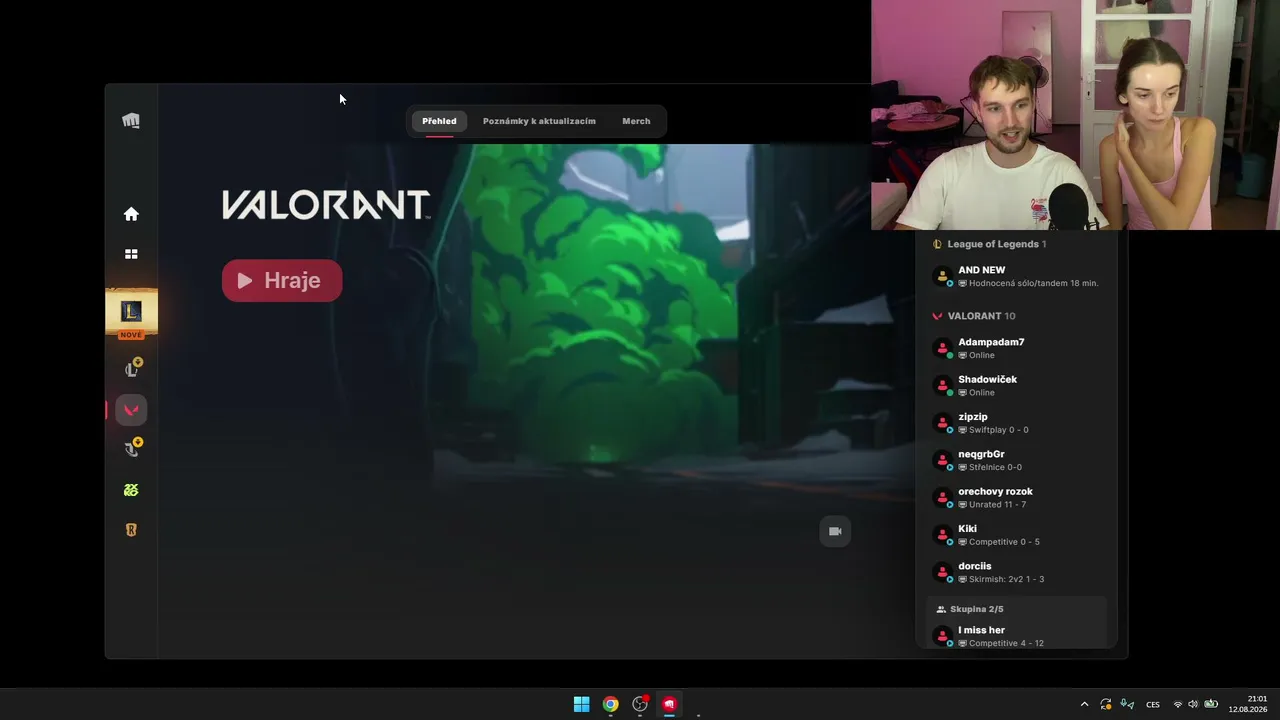Click the Riot Client taskbar icon
1280x720 pixels.
(x=669, y=704)
